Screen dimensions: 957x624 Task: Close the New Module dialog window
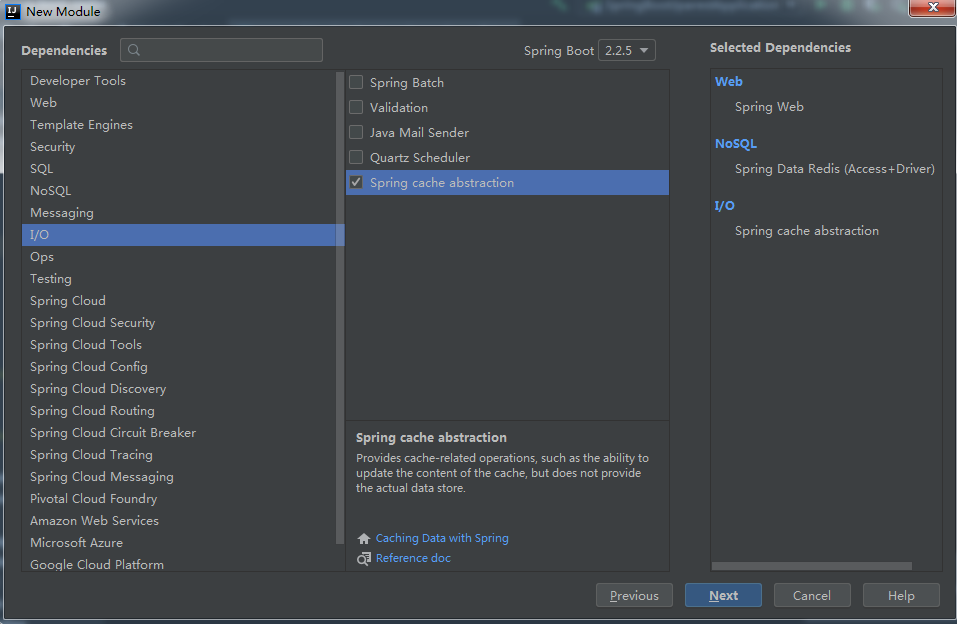930,9
